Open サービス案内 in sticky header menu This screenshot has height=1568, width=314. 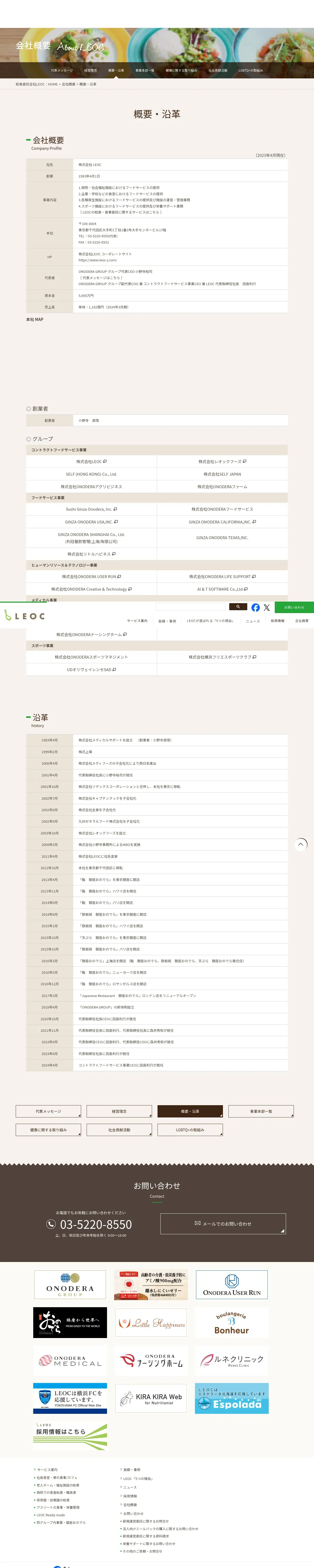point(137,621)
